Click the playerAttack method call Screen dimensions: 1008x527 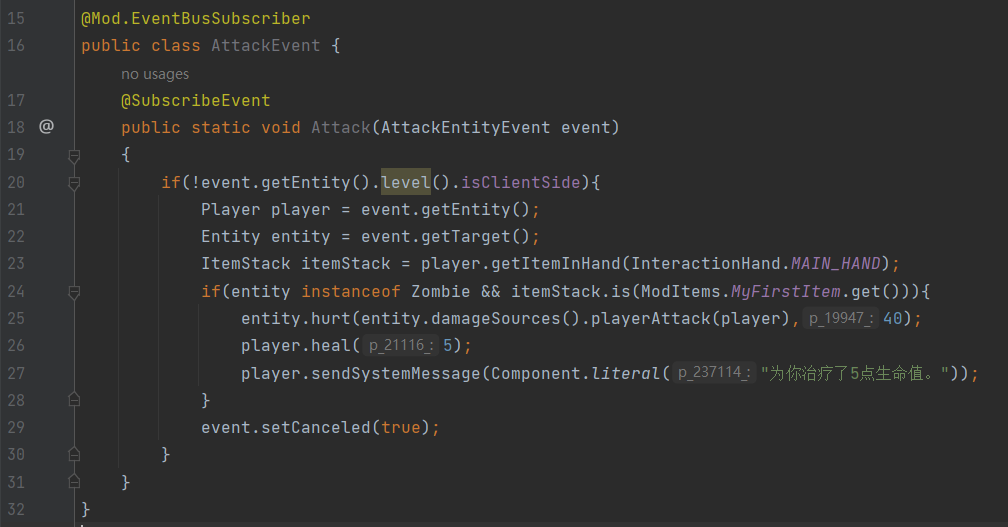pos(651,318)
